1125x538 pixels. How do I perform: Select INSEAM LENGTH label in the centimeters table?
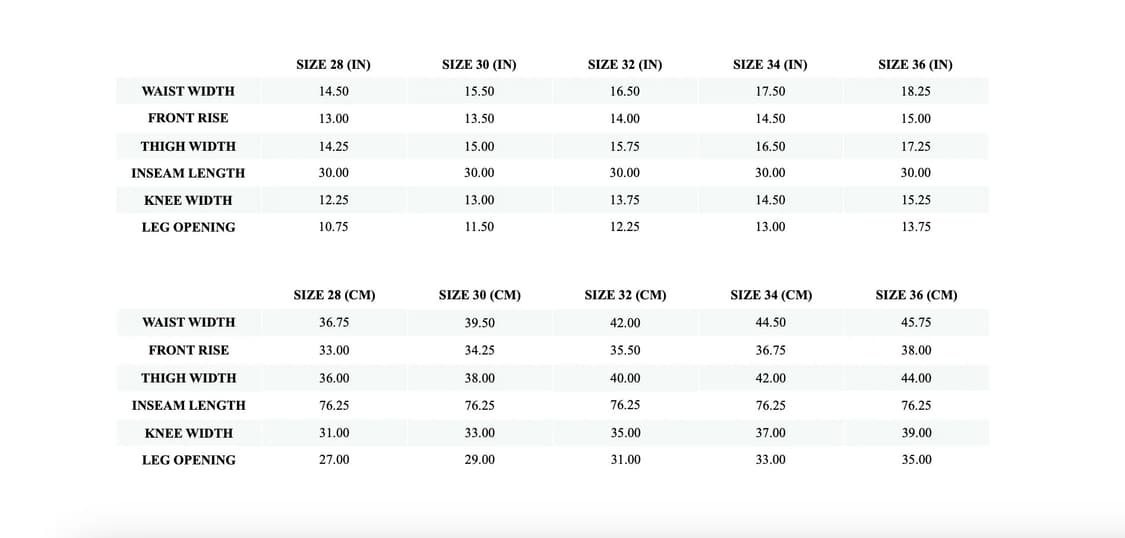(x=188, y=405)
